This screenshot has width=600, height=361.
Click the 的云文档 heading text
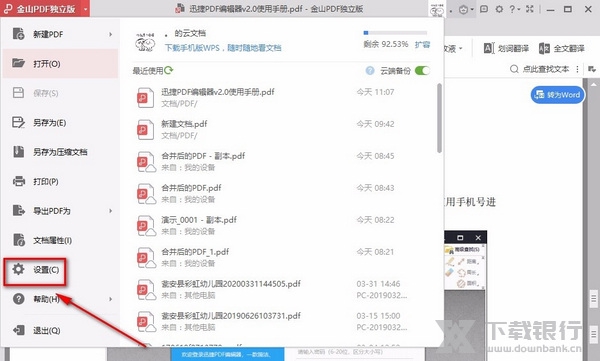click(190, 33)
